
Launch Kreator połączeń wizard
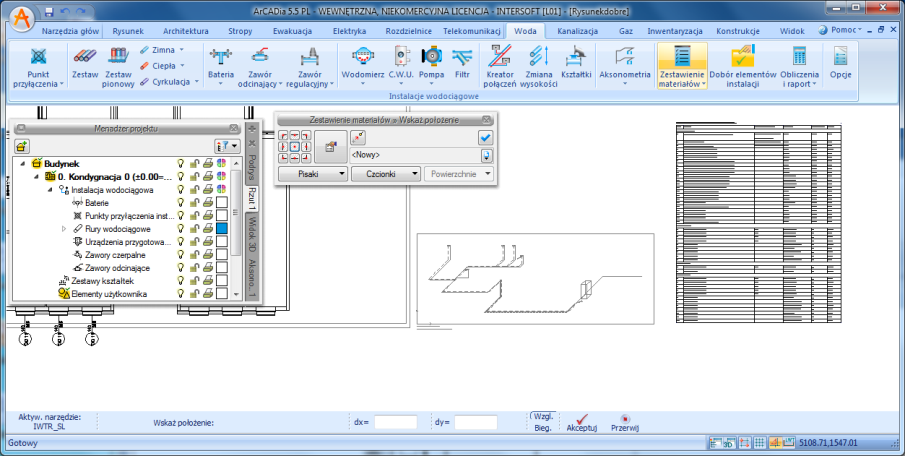500,67
